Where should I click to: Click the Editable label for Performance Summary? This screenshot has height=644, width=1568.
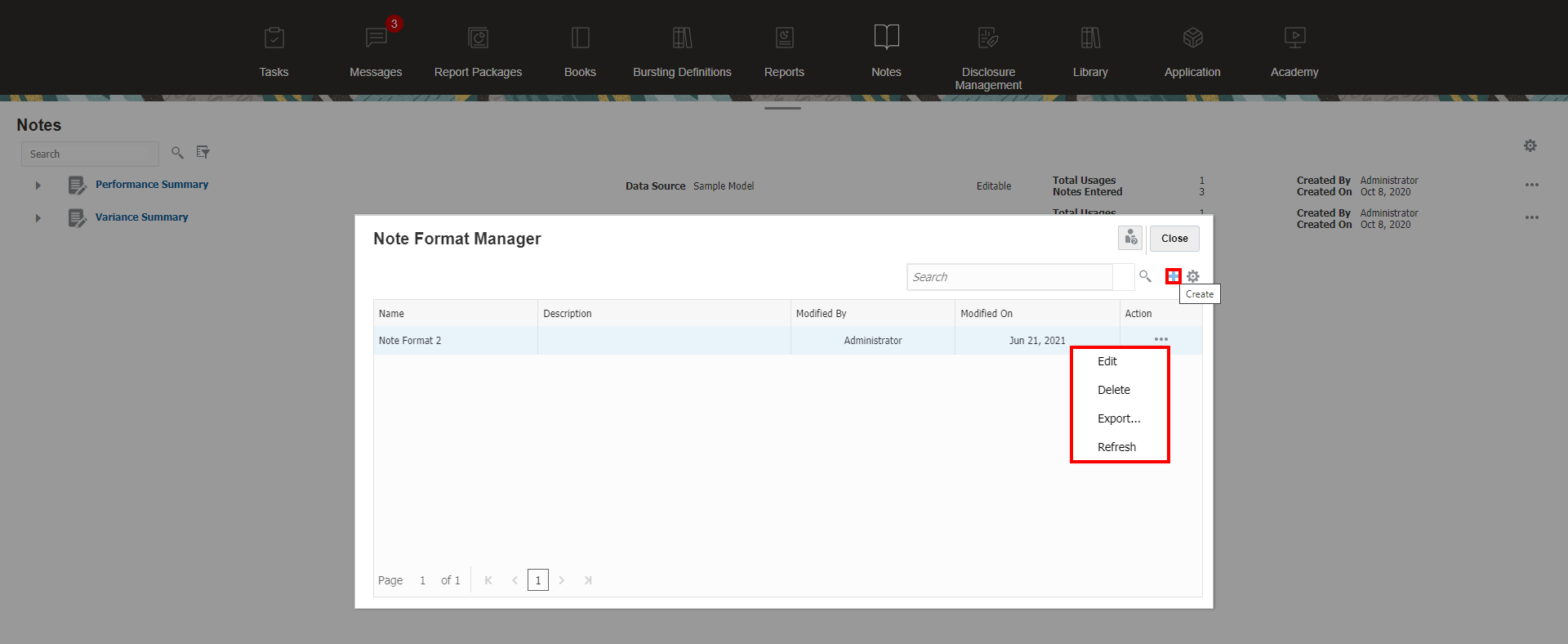point(994,186)
